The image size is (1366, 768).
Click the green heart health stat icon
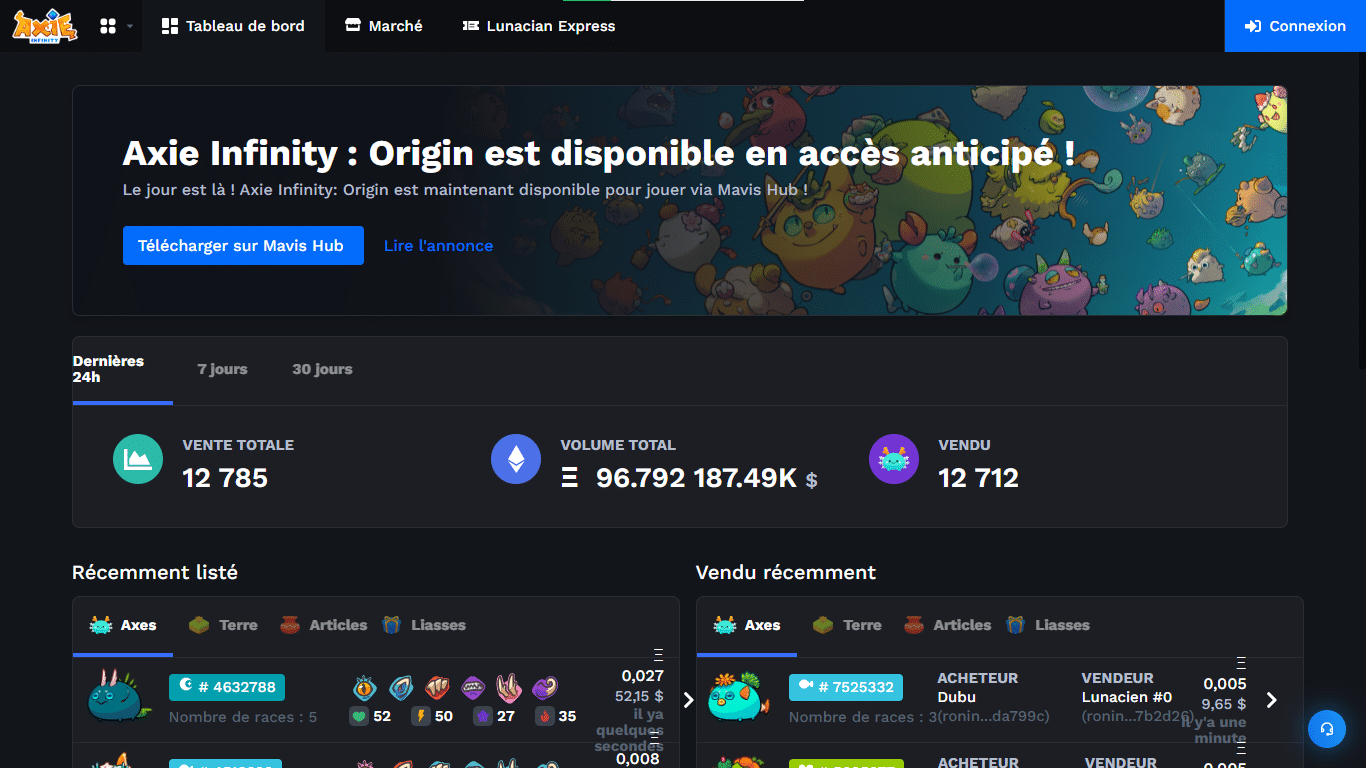click(359, 716)
